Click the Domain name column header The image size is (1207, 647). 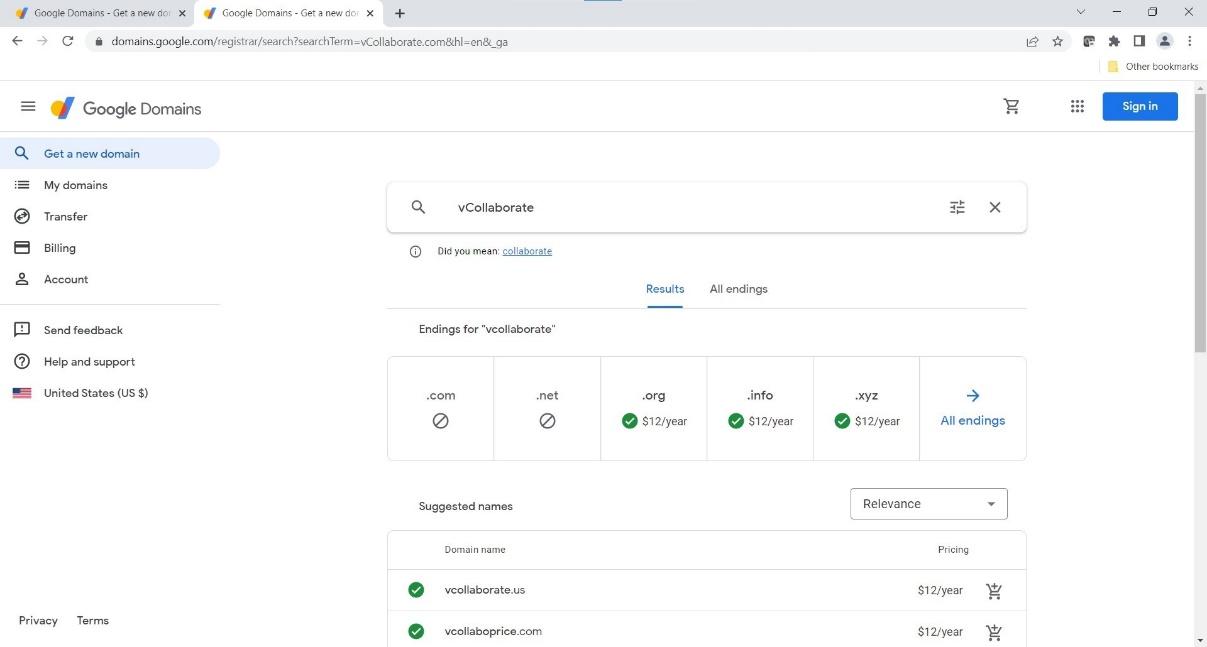coord(475,550)
